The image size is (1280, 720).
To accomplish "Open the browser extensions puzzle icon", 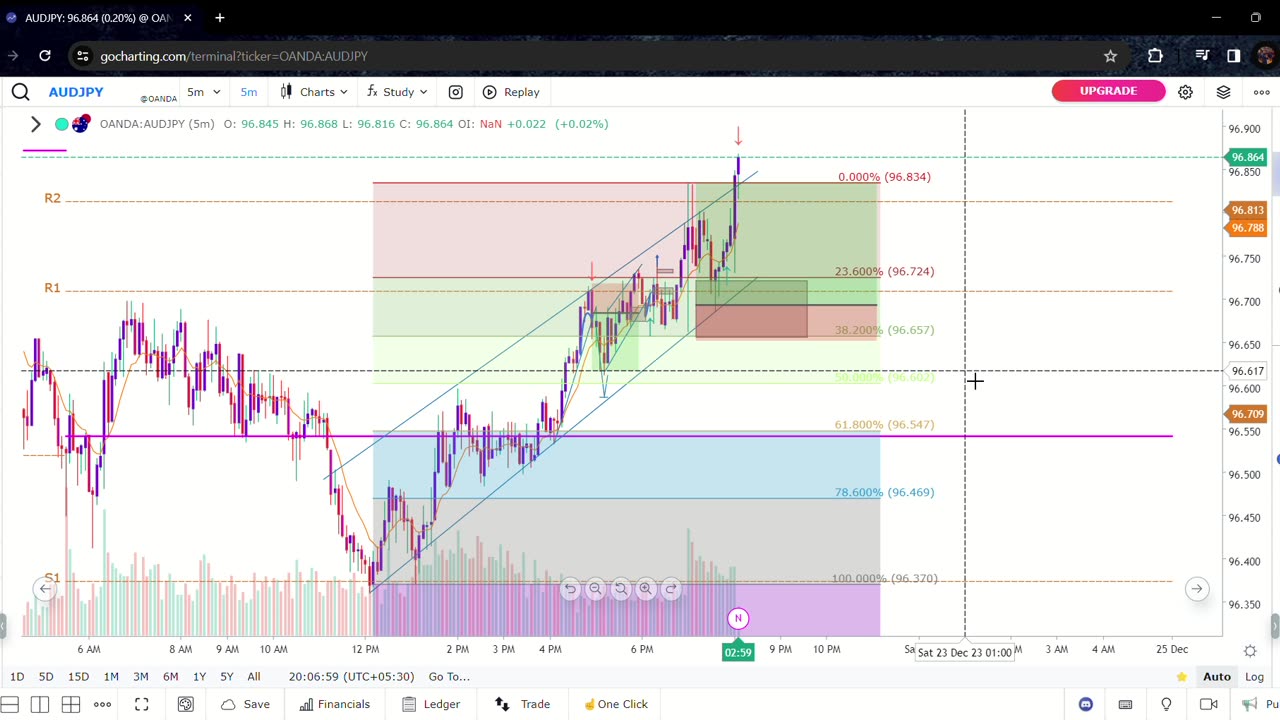I will click(1155, 56).
